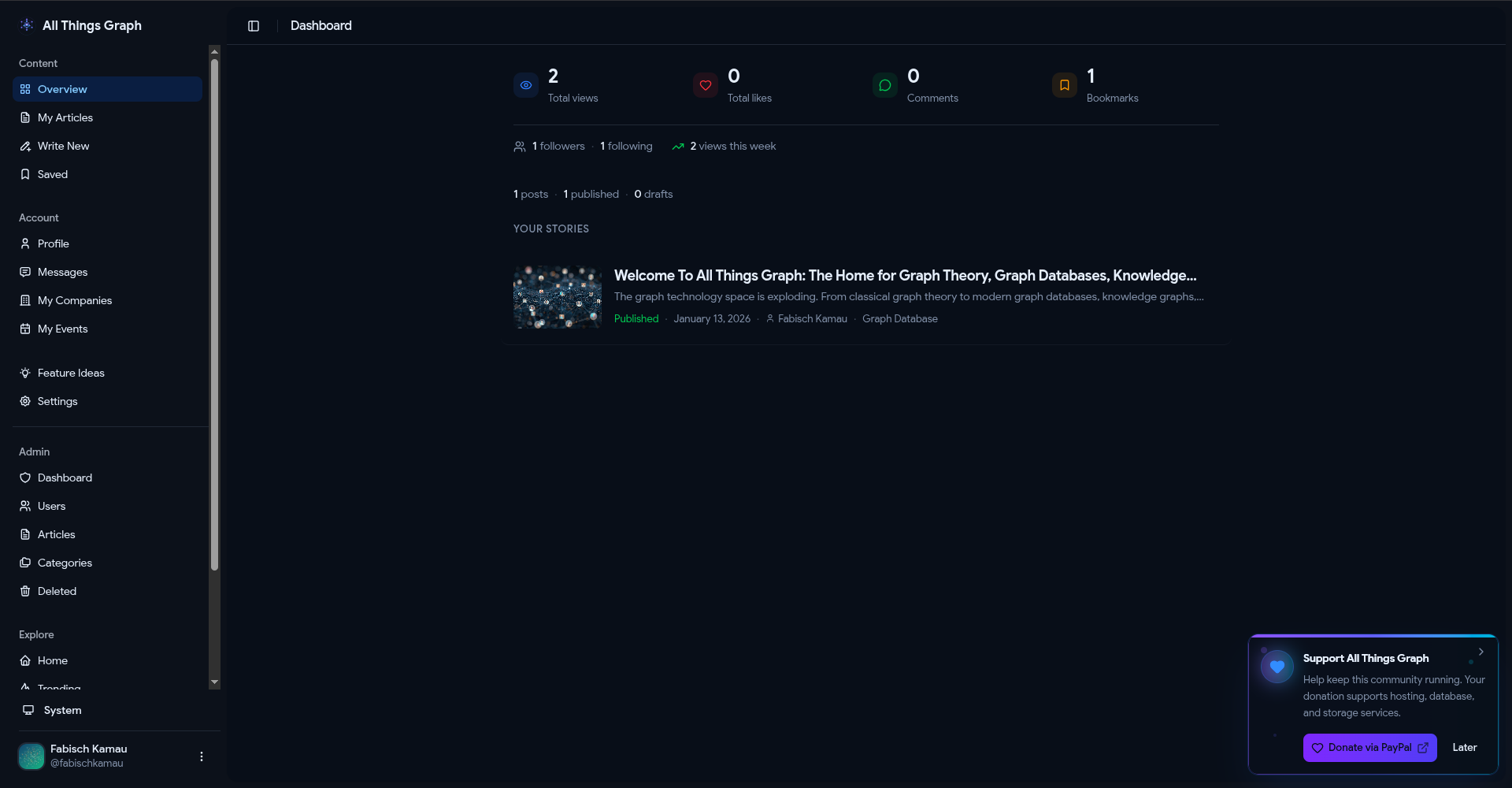Screen dimensions: 1512x788
Task: Click Fabisch Kamau avatar image
Action: (x=31, y=756)
